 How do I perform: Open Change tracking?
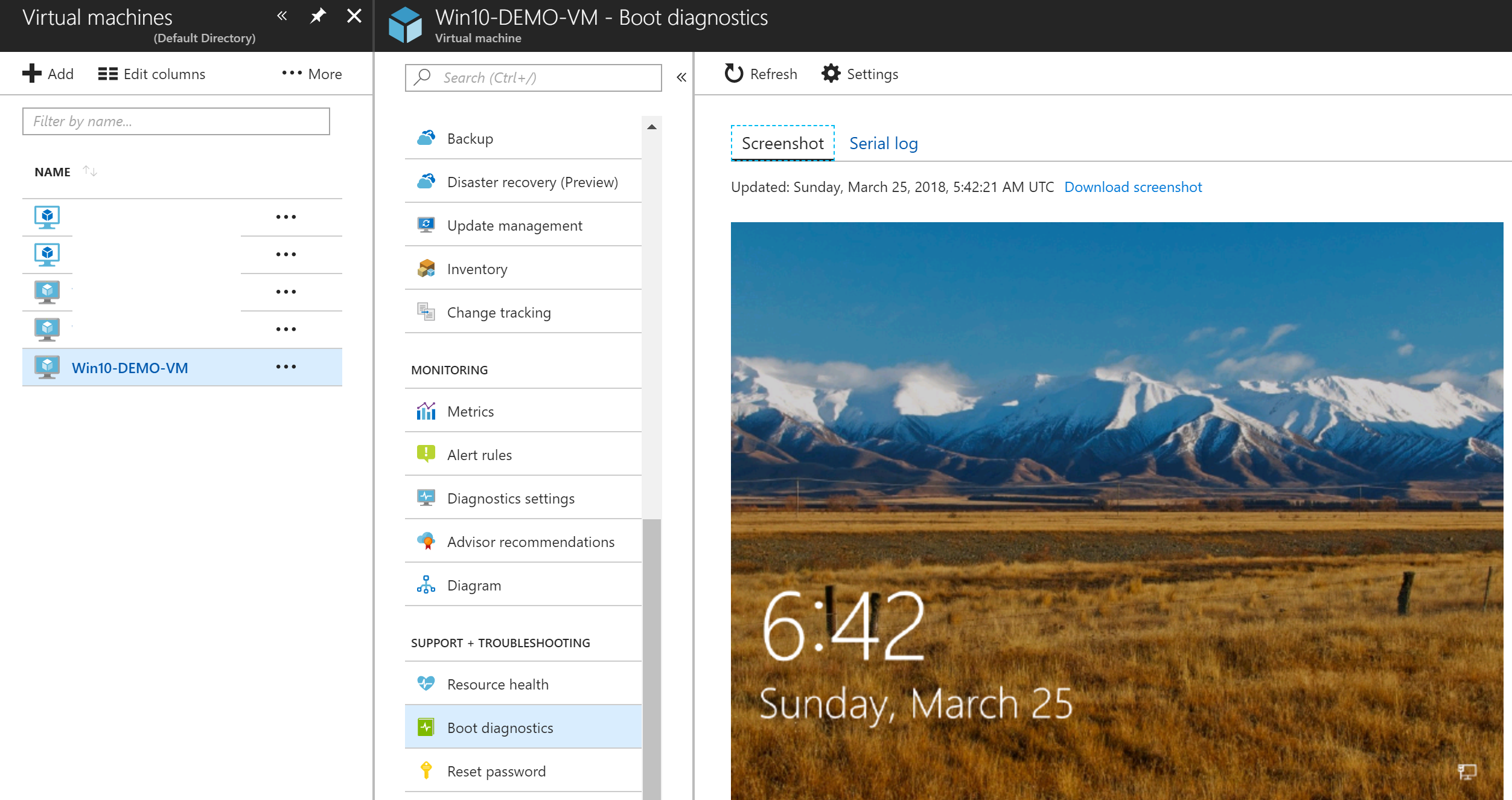(499, 312)
